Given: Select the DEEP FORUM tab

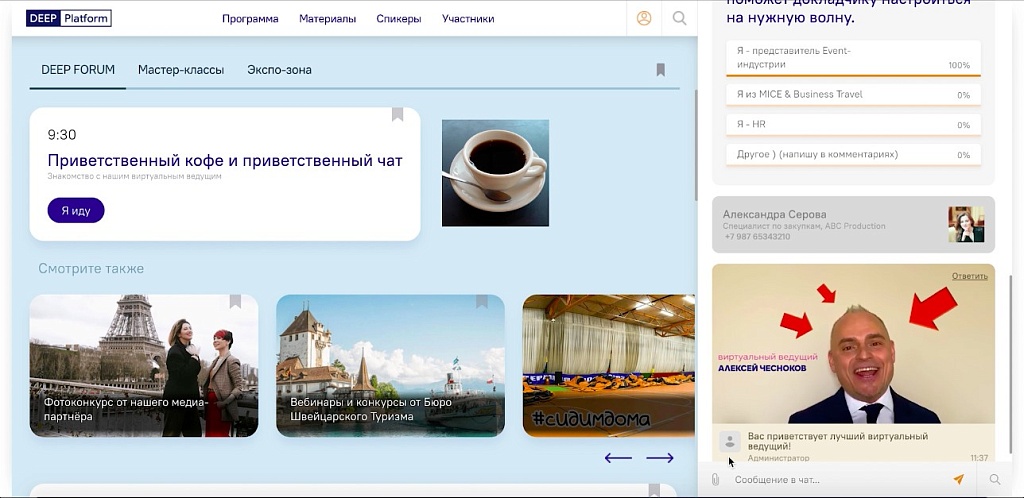Looking at the screenshot, I should (x=78, y=70).
